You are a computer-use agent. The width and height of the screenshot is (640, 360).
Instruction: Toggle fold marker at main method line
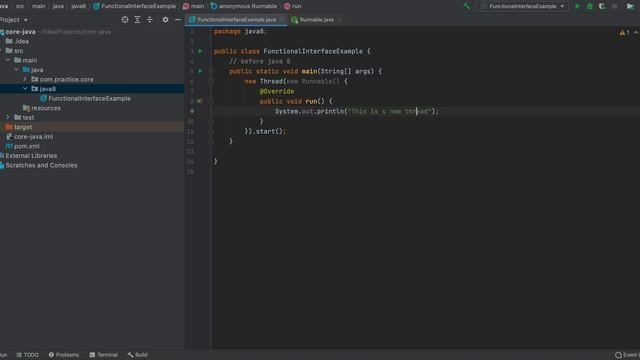(211, 71)
